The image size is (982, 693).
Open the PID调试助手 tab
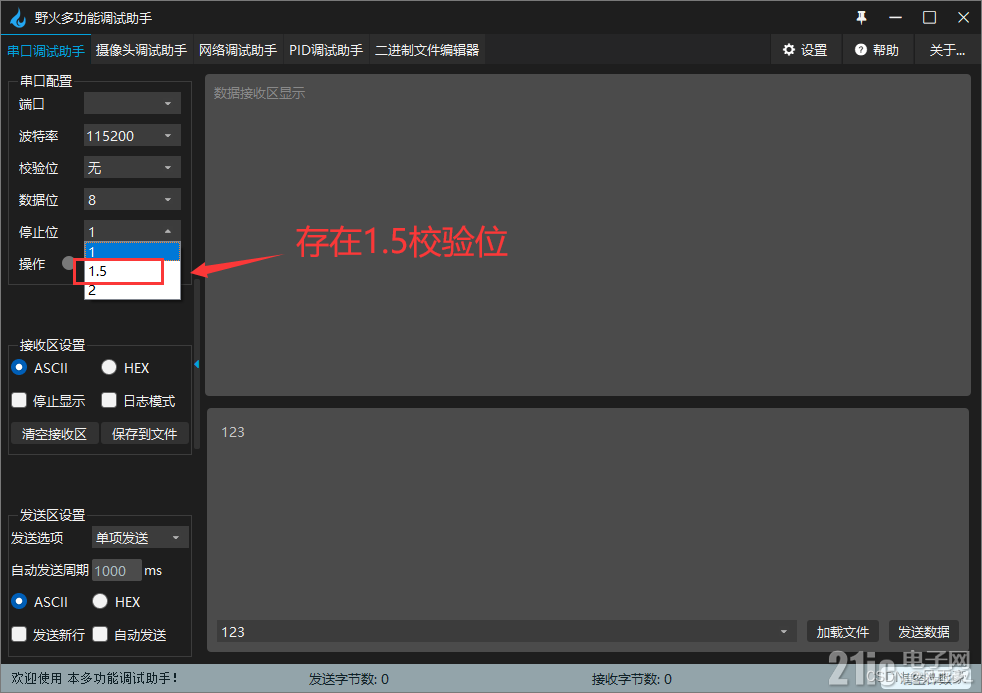click(326, 50)
